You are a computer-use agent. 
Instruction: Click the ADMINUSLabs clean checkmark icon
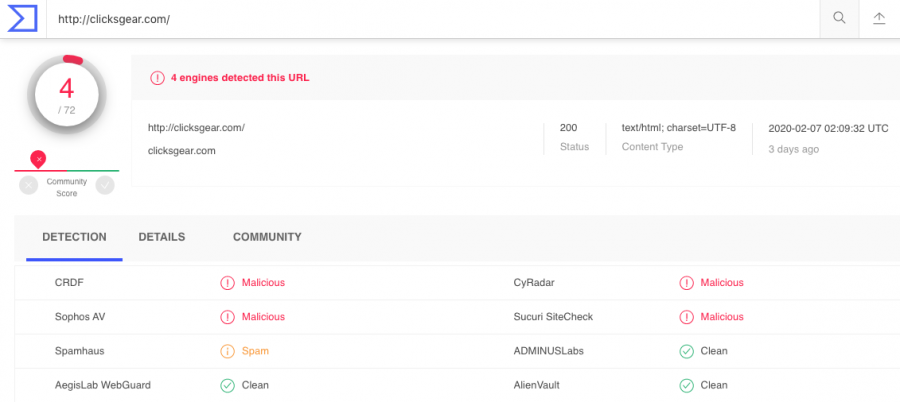click(686, 351)
